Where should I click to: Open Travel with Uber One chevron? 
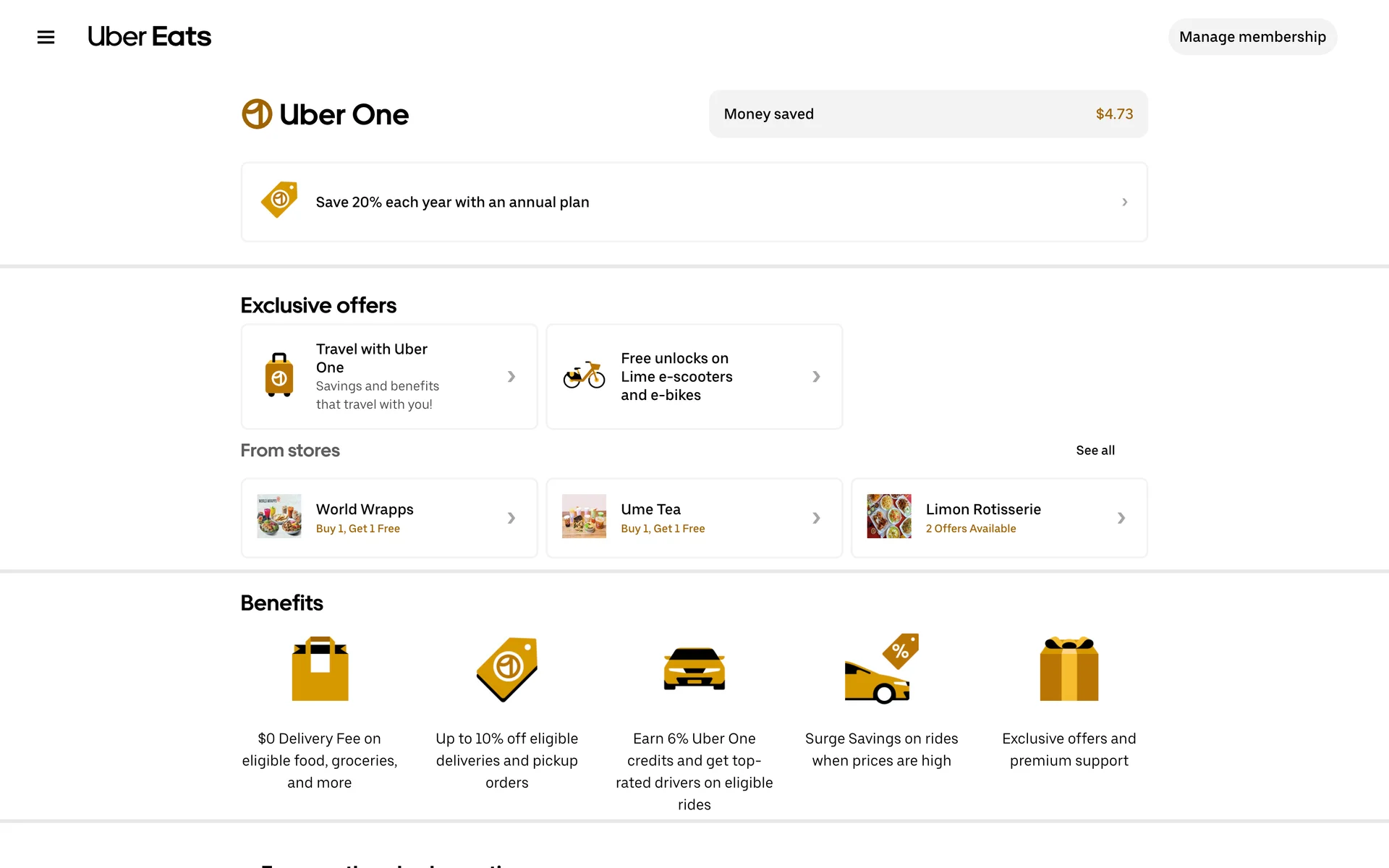click(511, 376)
